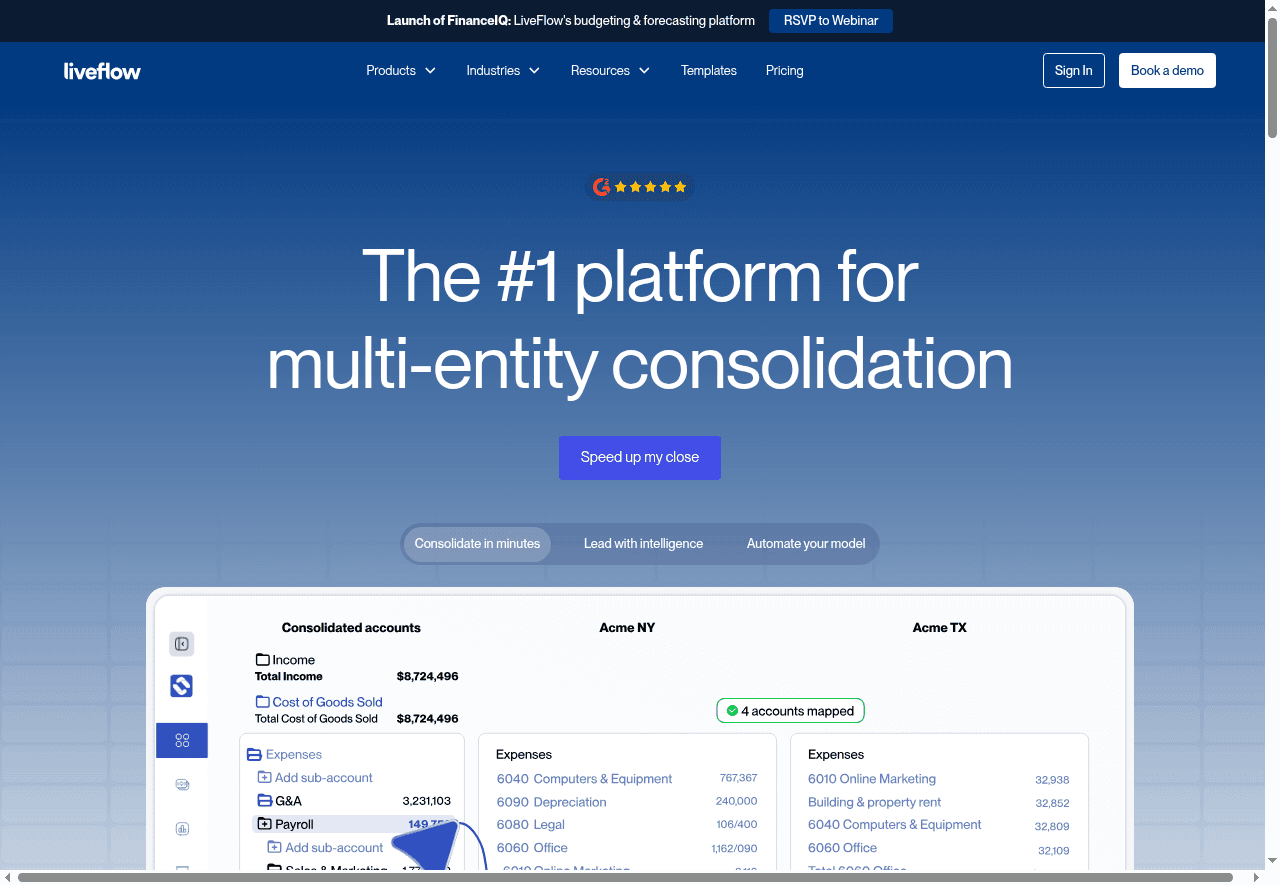
Task: Select the Automate your model tab
Action: tap(805, 544)
